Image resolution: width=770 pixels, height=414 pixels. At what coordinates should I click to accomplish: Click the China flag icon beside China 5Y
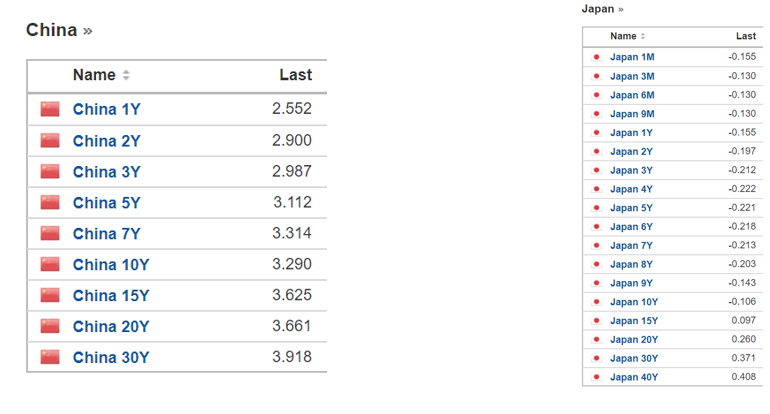(50, 203)
